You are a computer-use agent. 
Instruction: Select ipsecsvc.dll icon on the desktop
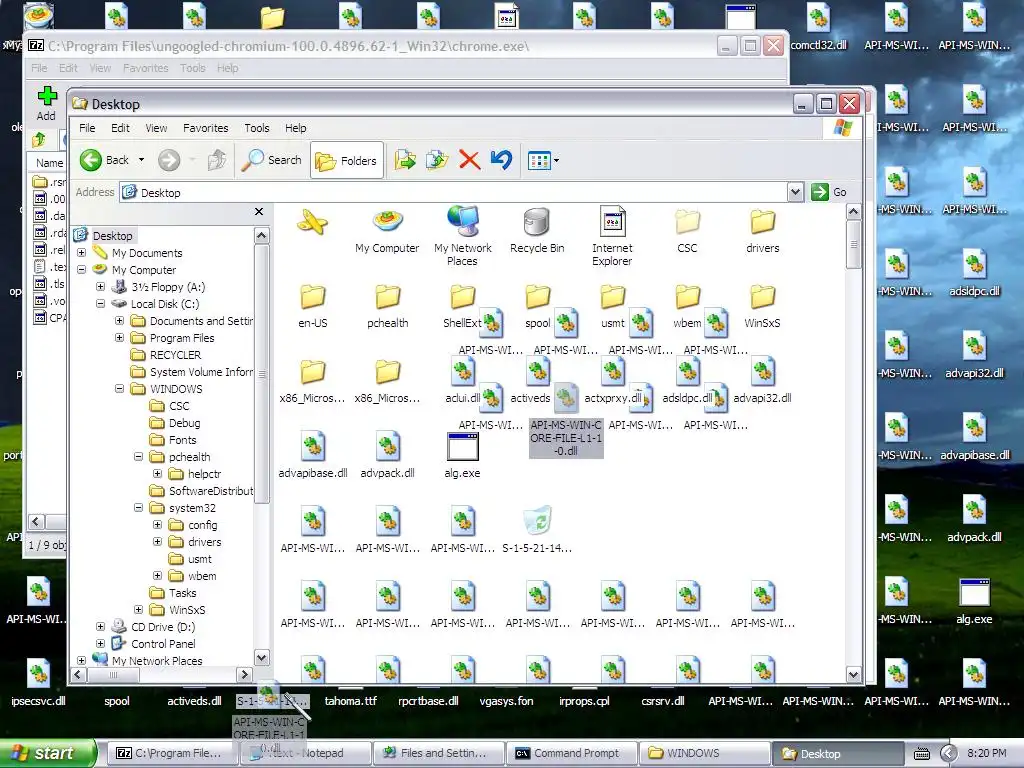(x=39, y=683)
